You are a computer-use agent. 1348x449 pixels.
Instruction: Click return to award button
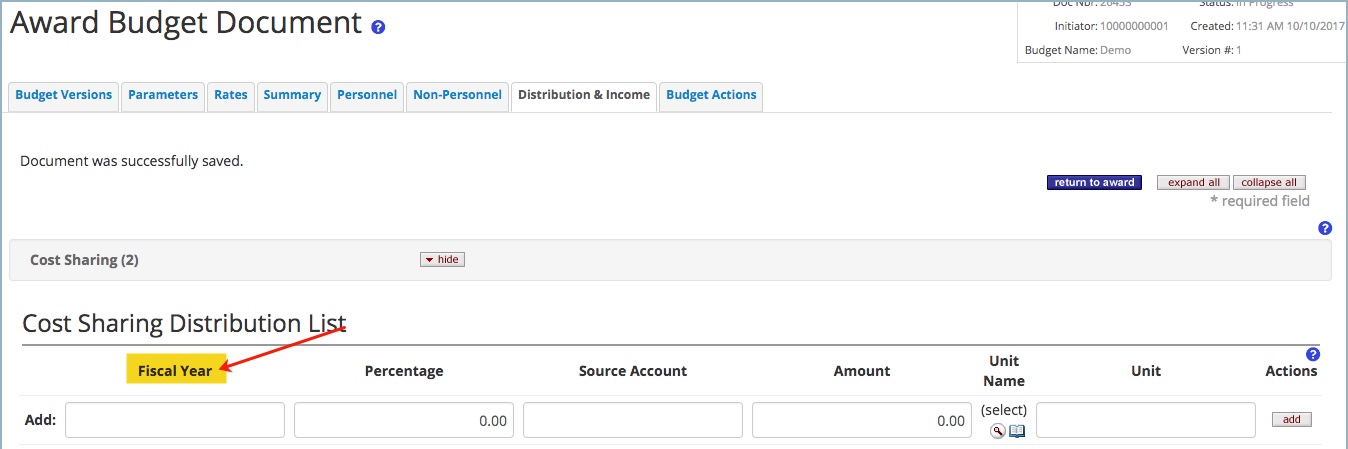point(1094,183)
